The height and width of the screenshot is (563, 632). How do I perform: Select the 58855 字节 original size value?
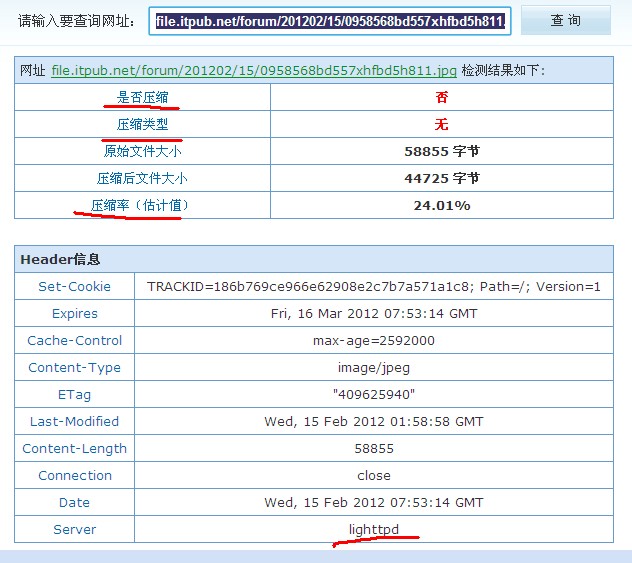click(x=441, y=152)
